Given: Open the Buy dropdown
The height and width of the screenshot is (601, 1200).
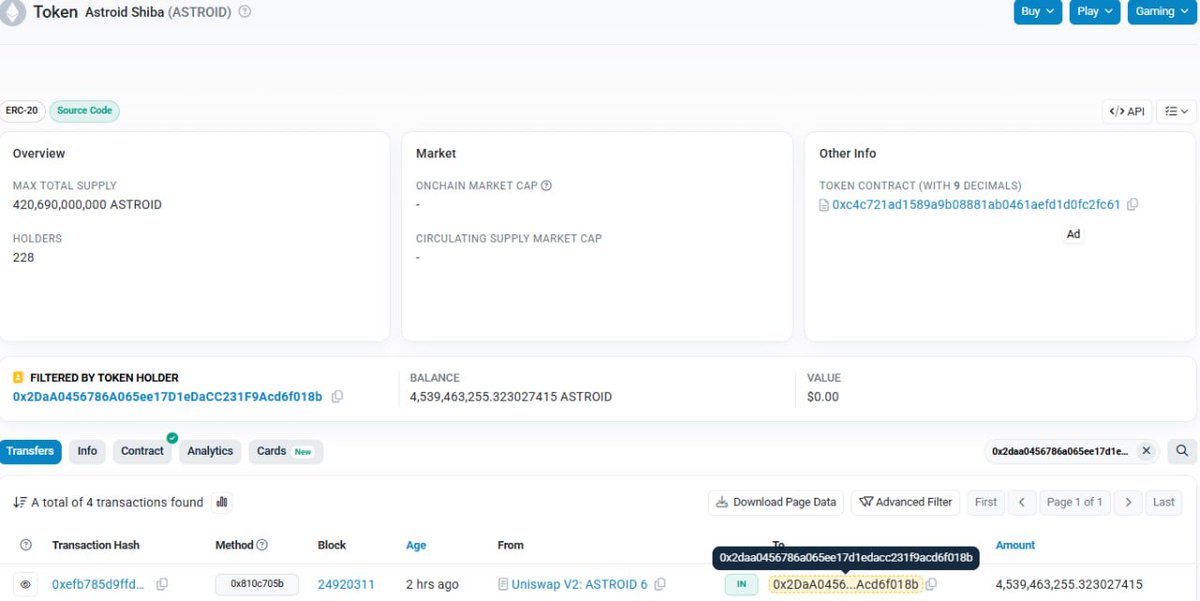Looking at the screenshot, I should (x=1037, y=11).
